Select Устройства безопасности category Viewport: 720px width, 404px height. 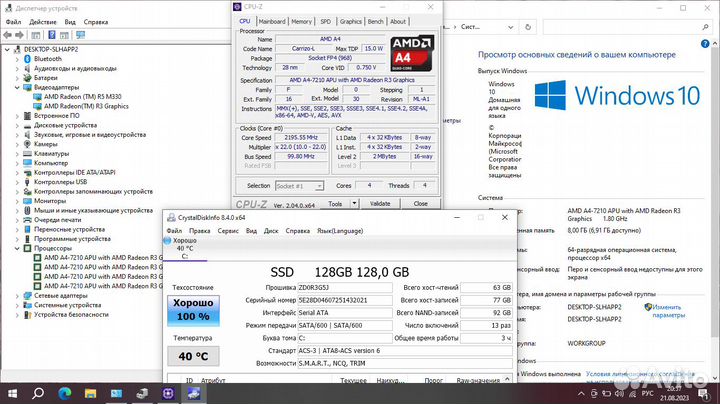pyautogui.click(x=71, y=314)
